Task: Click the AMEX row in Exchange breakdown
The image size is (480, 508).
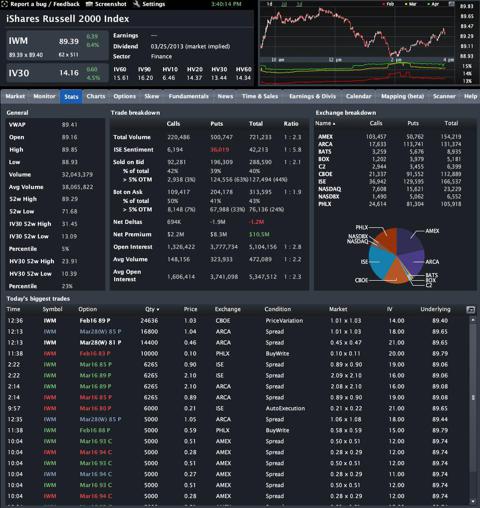Action: click(389, 137)
